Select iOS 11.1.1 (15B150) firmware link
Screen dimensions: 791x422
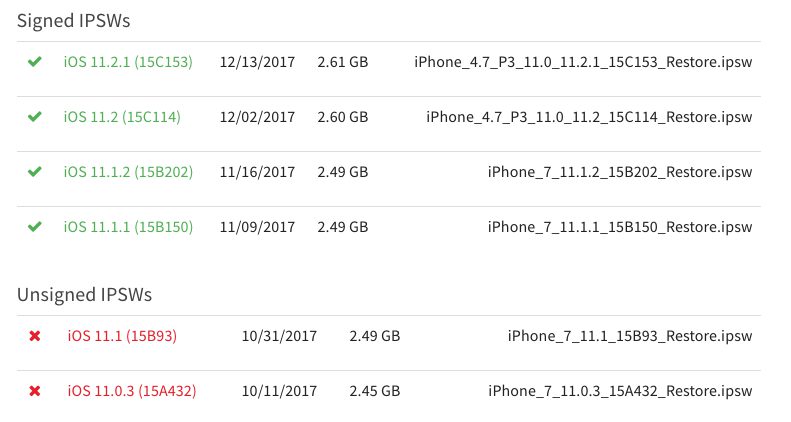point(128,226)
